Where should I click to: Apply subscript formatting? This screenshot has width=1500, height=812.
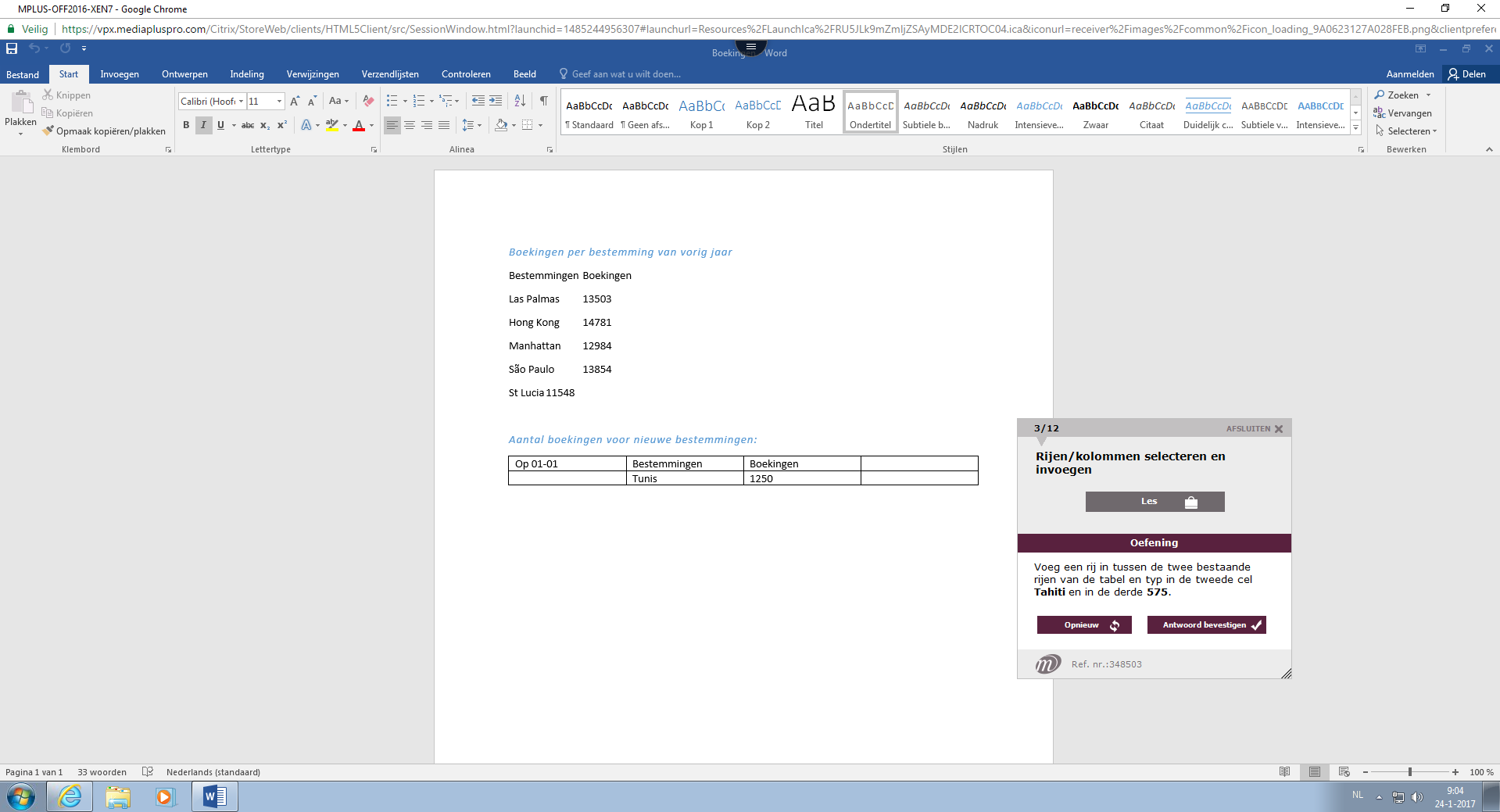click(x=264, y=125)
